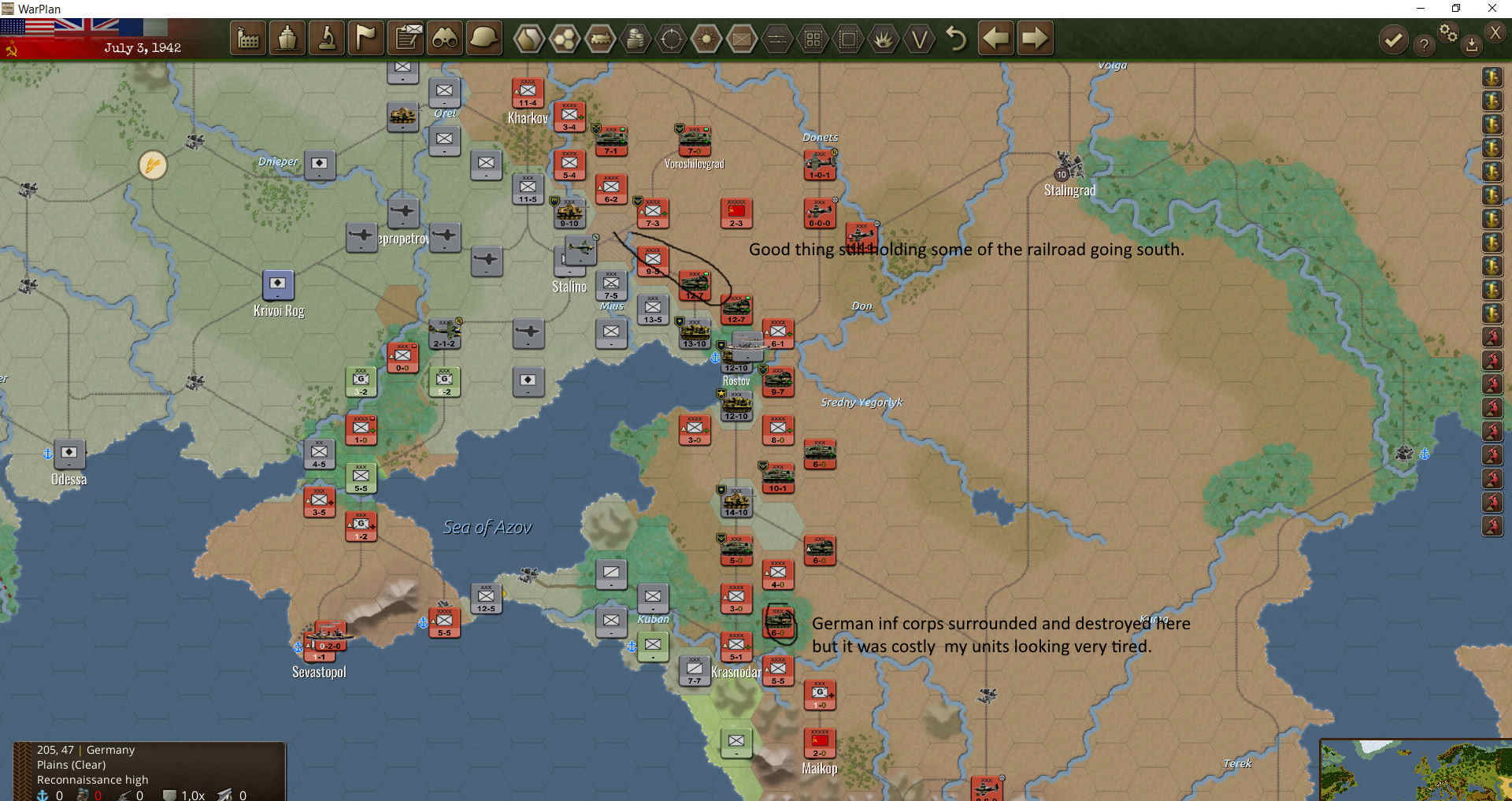Undo the last move
The width and height of the screenshot is (1512, 801).
click(x=956, y=39)
